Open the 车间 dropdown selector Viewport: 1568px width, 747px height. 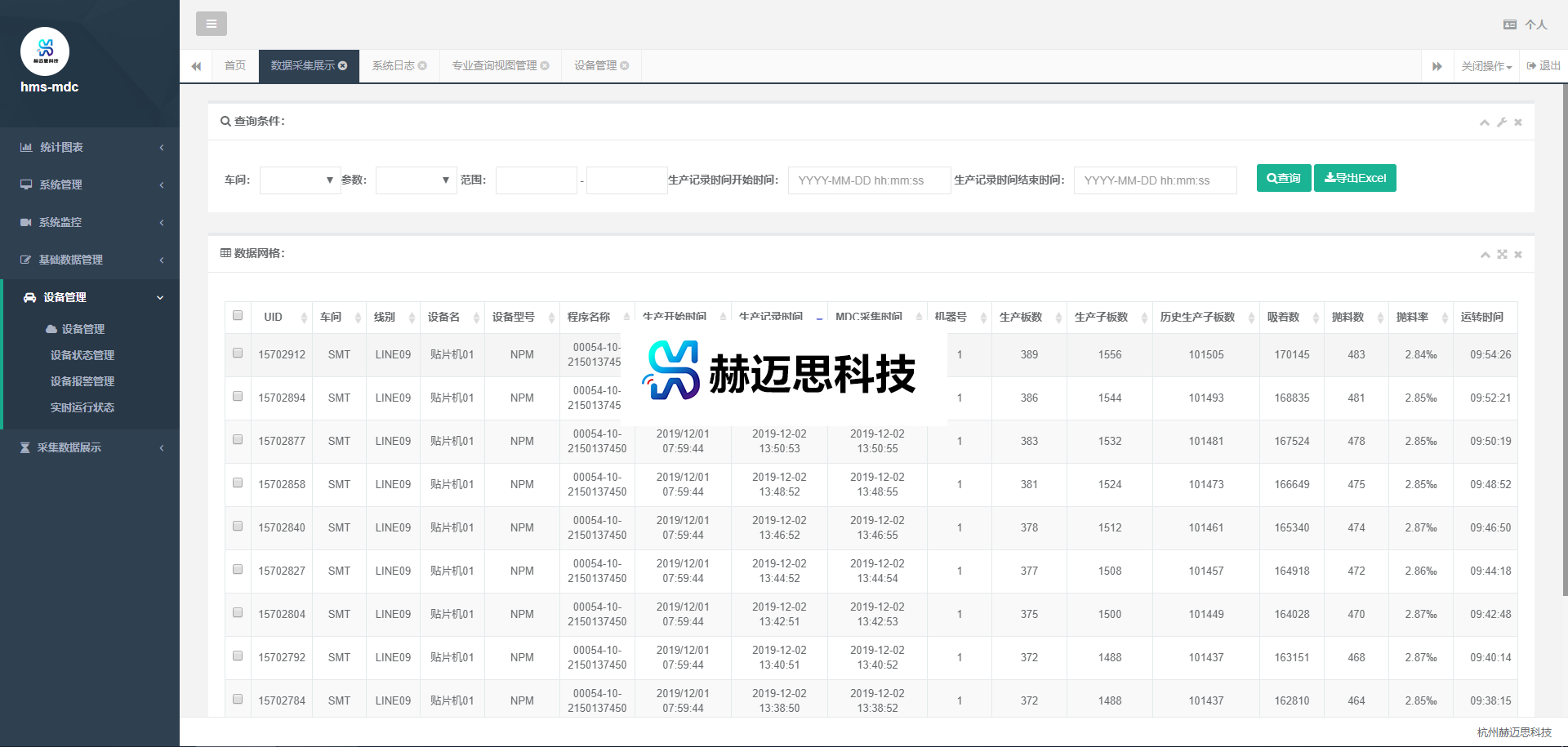(300, 180)
